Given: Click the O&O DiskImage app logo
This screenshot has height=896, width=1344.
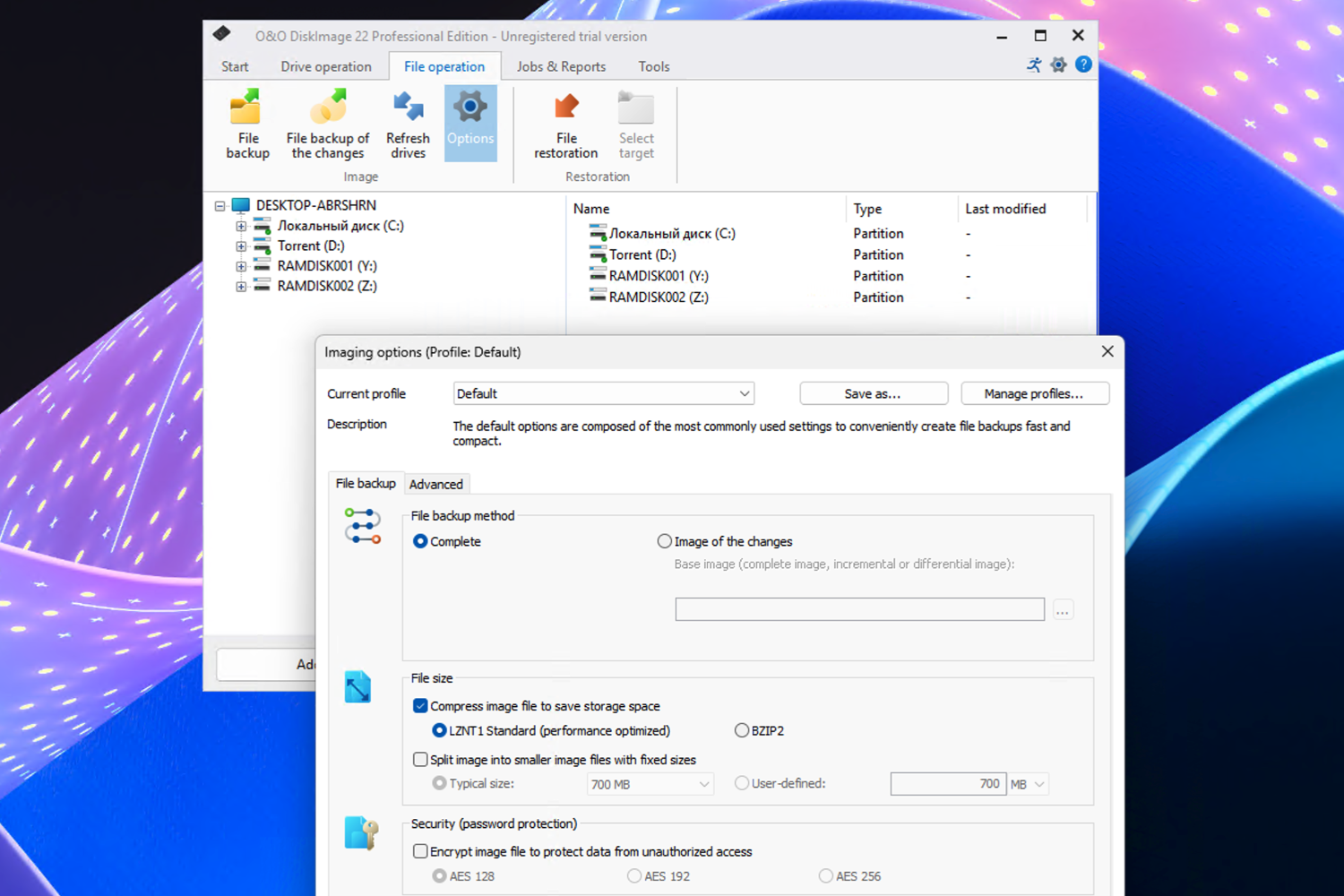Looking at the screenshot, I should coord(222,34).
